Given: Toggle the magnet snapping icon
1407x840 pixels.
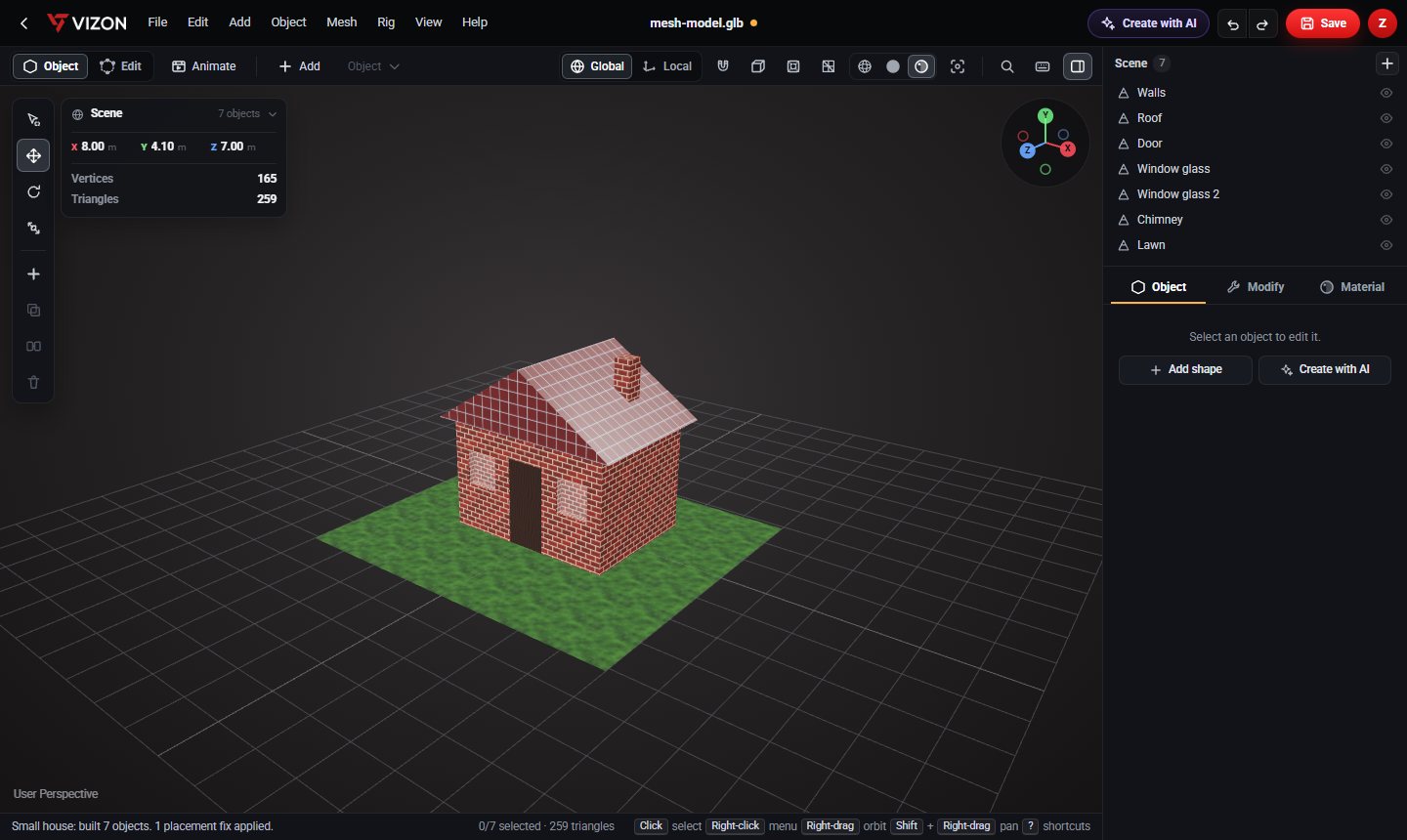Looking at the screenshot, I should tap(723, 66).
